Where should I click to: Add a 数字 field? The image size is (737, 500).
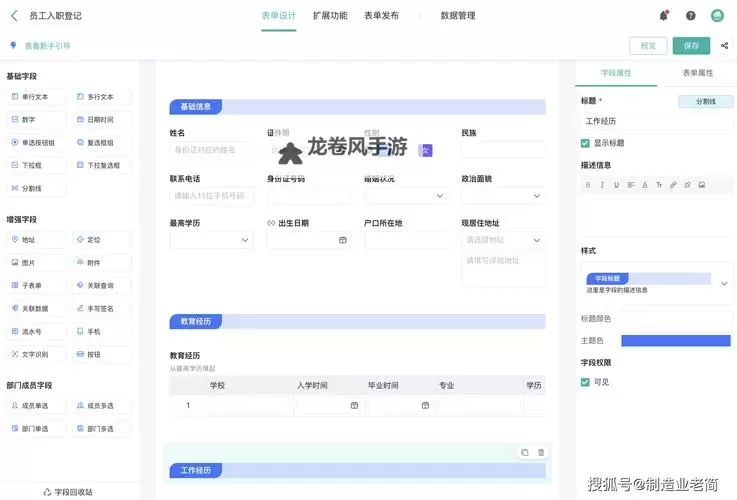point(36,120)
